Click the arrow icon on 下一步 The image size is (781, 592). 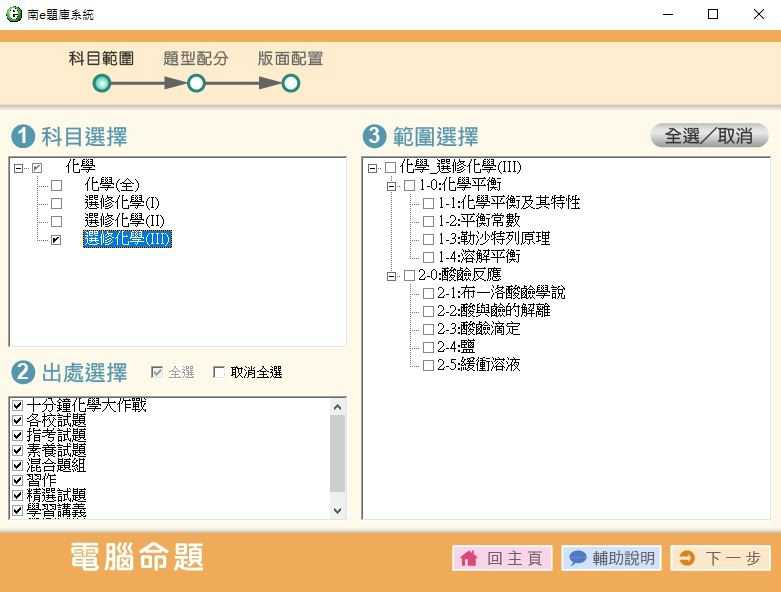tap(687, 558)
